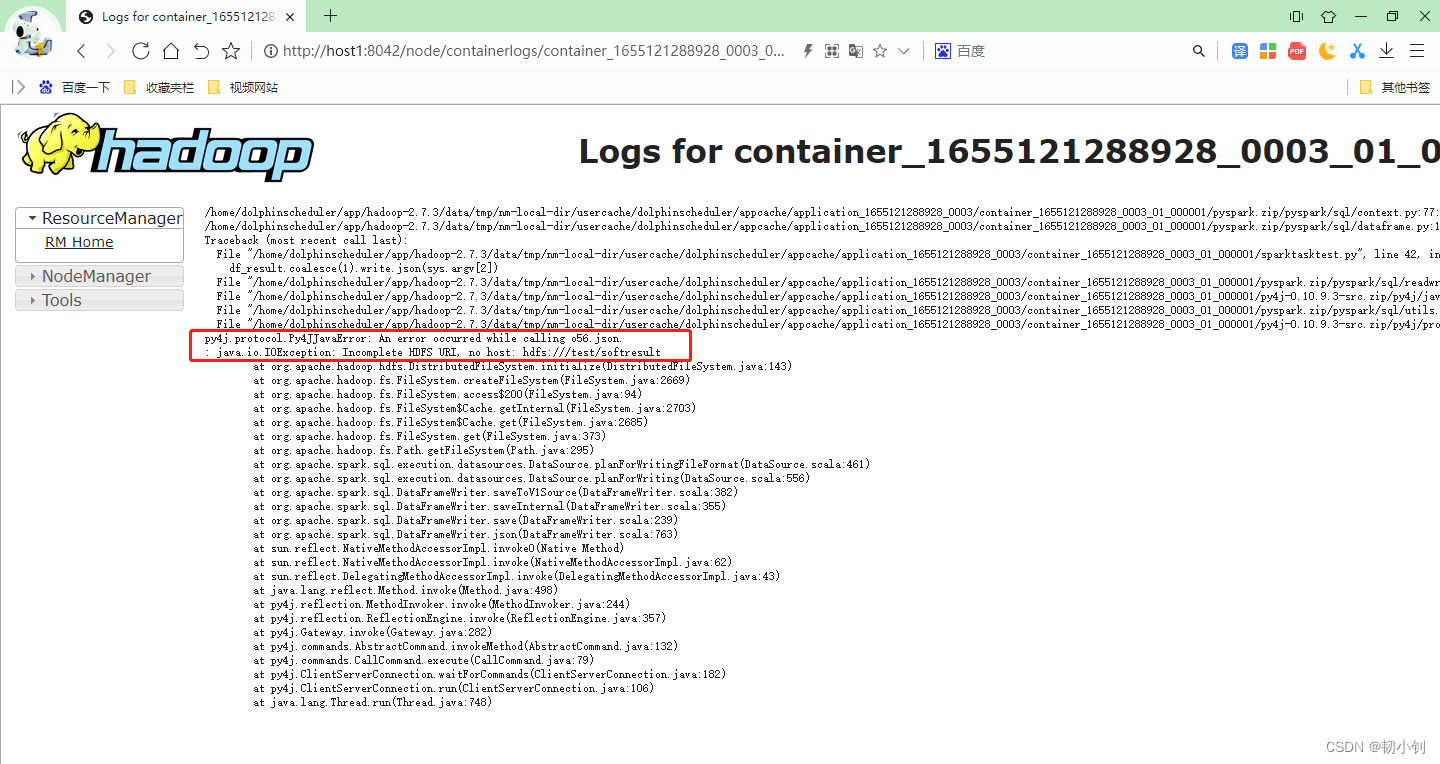Screen dimensions: 1440x764
Task: Toggle bookmark star for this page
Action: (879, 50)
